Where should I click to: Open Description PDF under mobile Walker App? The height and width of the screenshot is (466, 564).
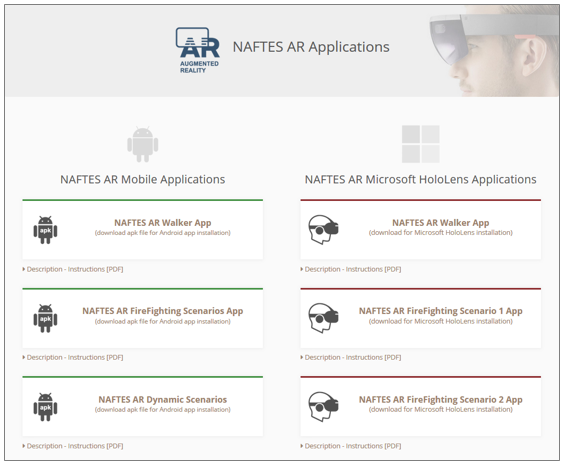[x=73, y=269]
